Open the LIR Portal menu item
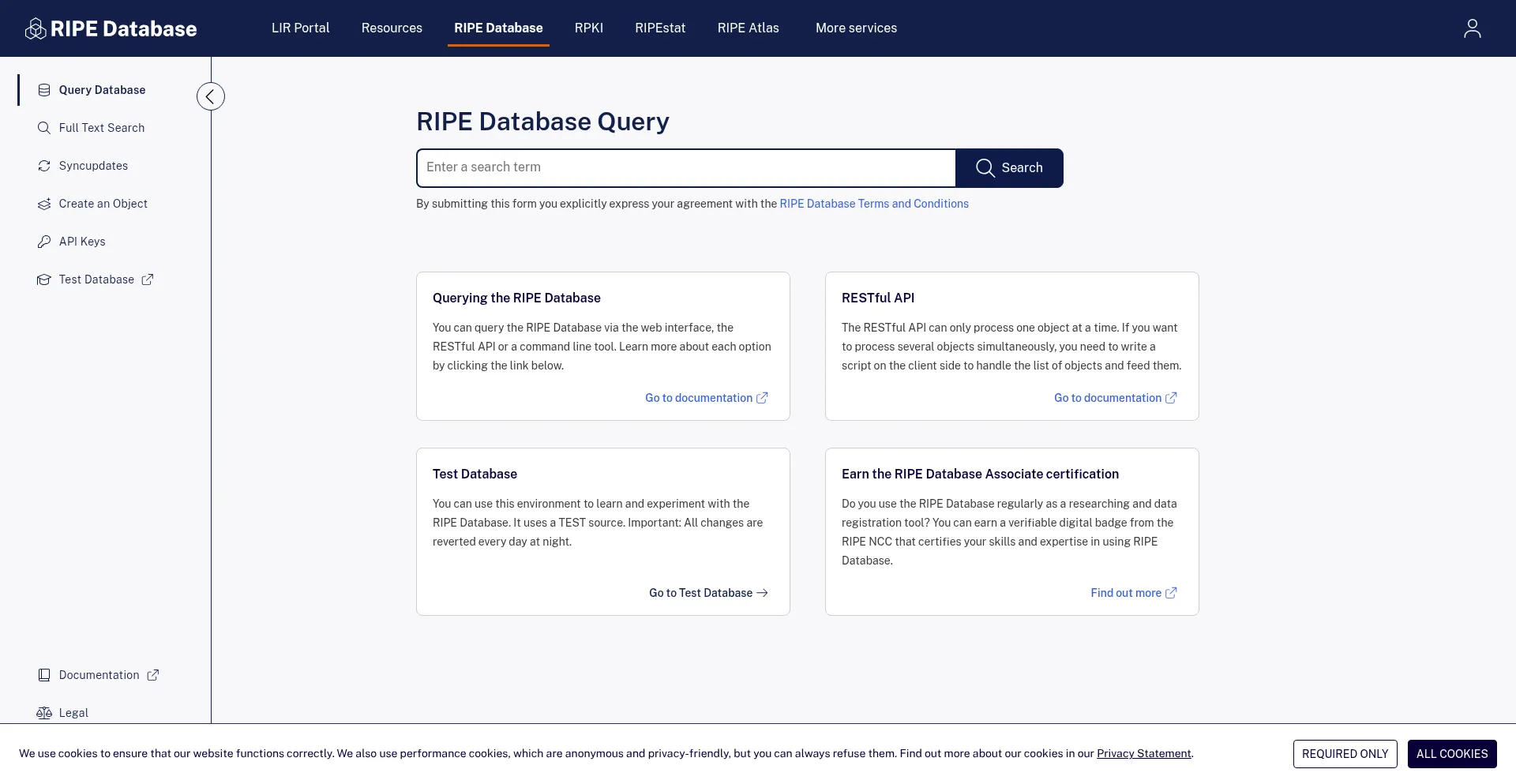This screenshot has width=1516, height=784. tap(301, 28)
